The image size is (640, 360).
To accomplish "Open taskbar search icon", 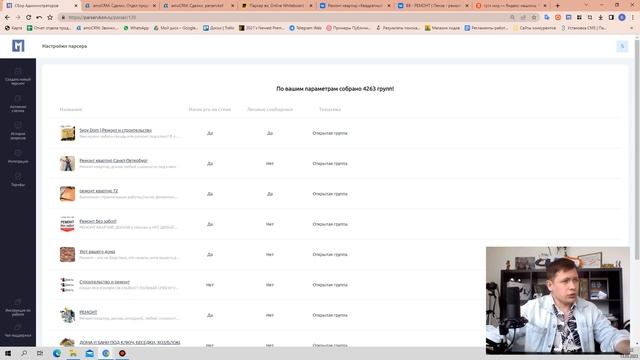I will (24, 353).
